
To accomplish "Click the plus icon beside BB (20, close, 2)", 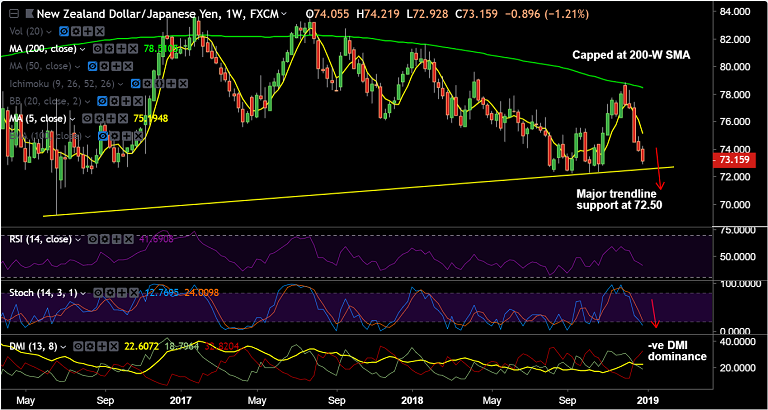I will click(126, 101).
